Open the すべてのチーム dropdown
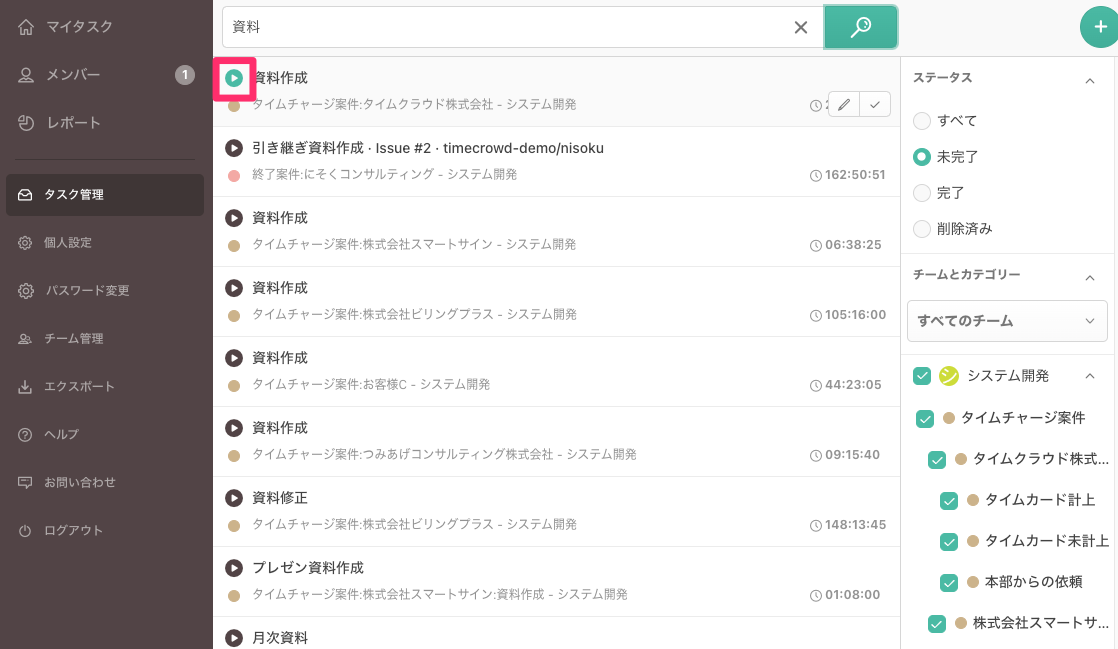1118x649 pixels. pyautogui.click(x=1007, y=321)
